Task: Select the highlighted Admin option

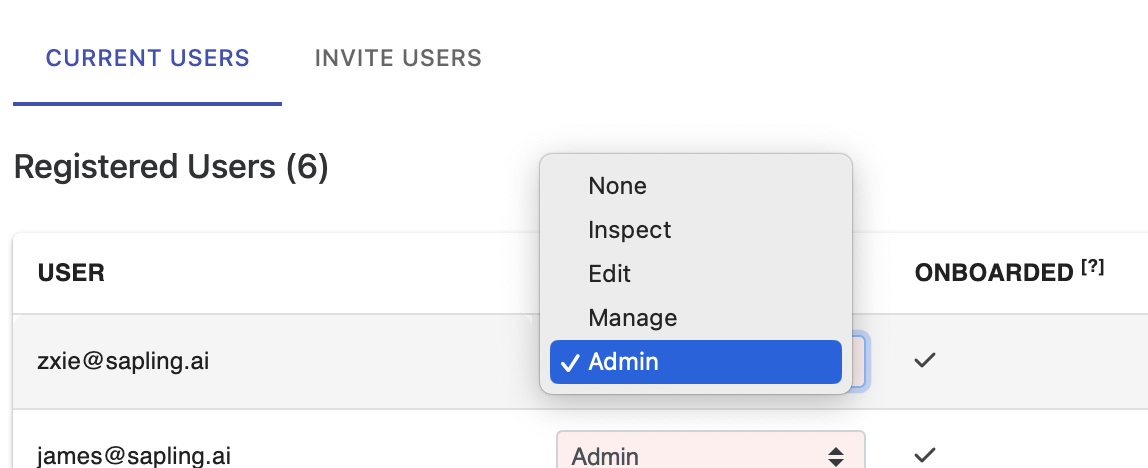Action: [696, 362]
